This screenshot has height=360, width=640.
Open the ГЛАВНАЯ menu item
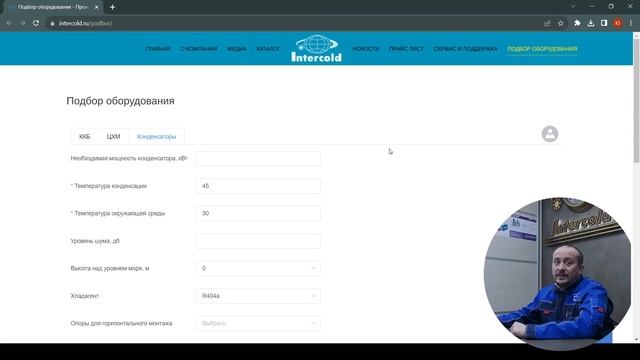pos(158,49)
